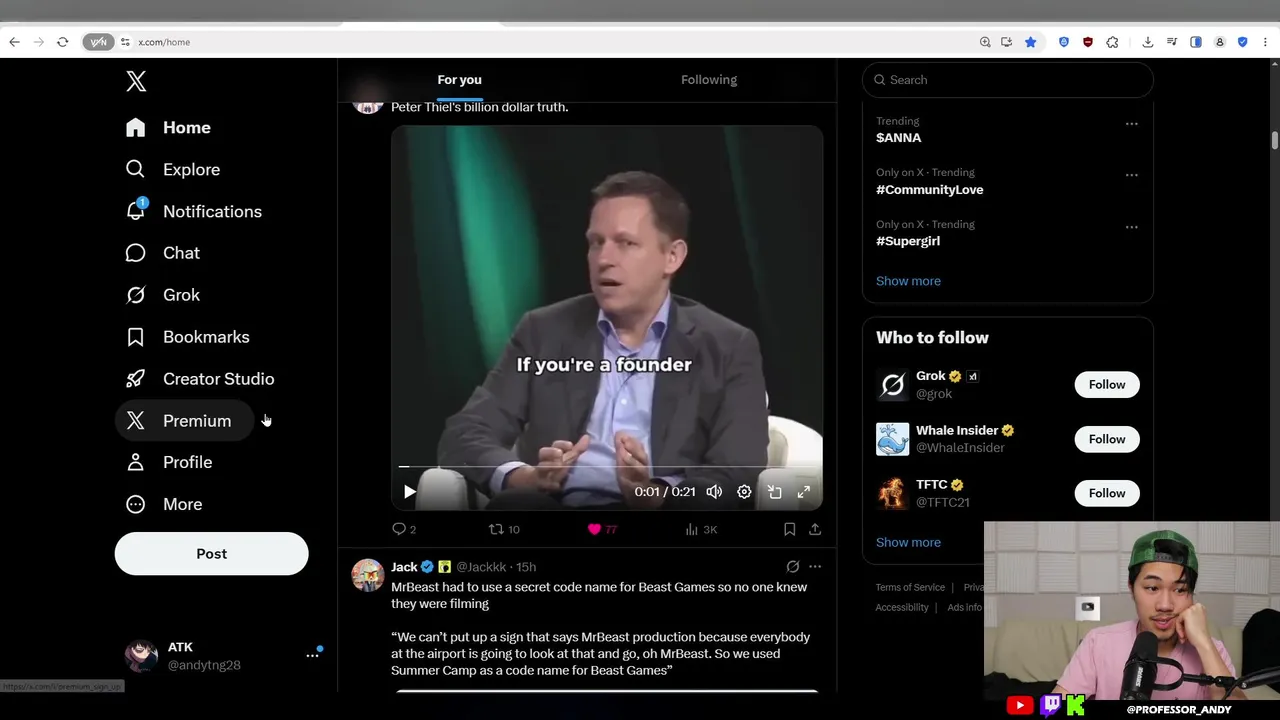Pop out video to picture-in-picture
Image resolution: width=1280 pixels, height=720 pixels.
[774, 492]
